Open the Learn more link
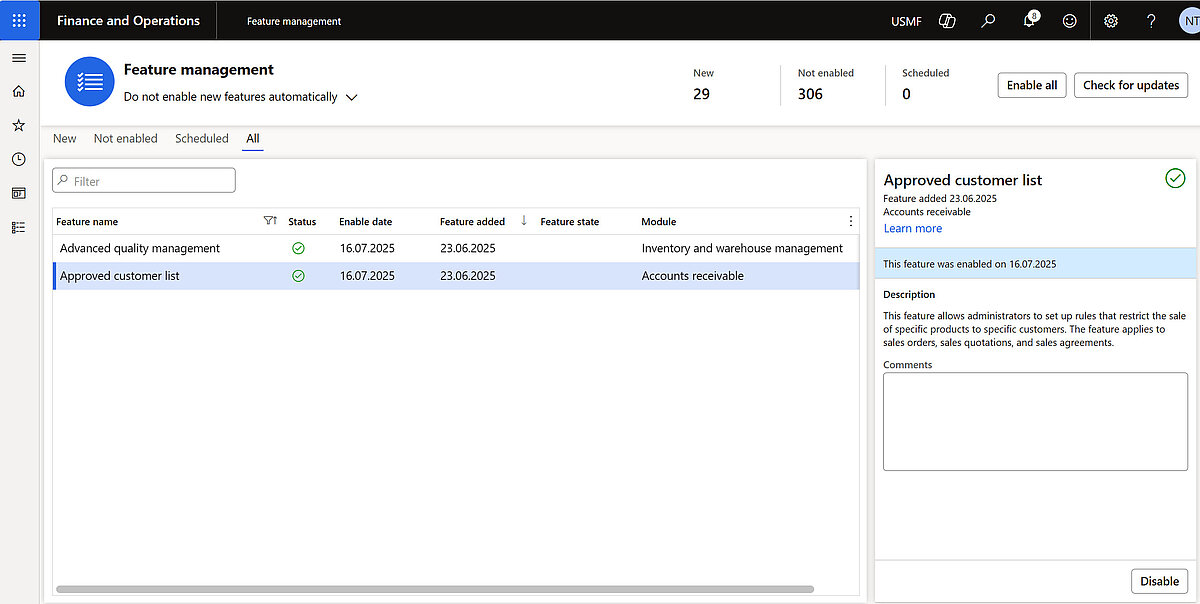This screenshot has height=604, width=1200. (912, 228)
